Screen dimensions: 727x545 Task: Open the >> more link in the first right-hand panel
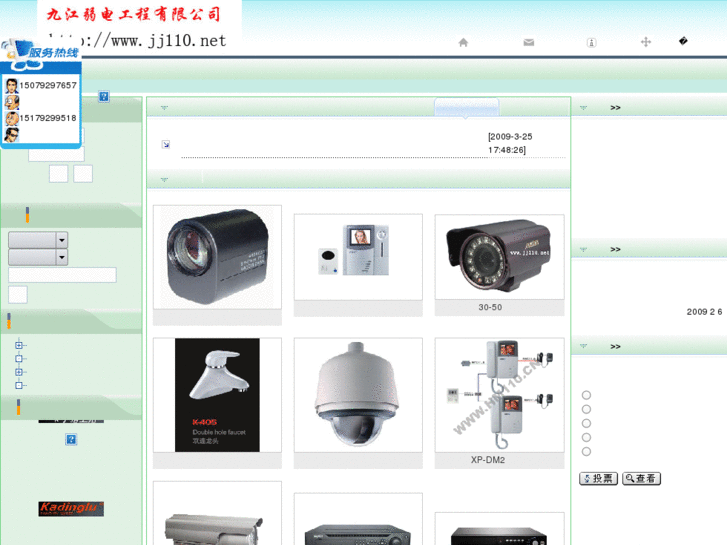click(x=615, y=108)
